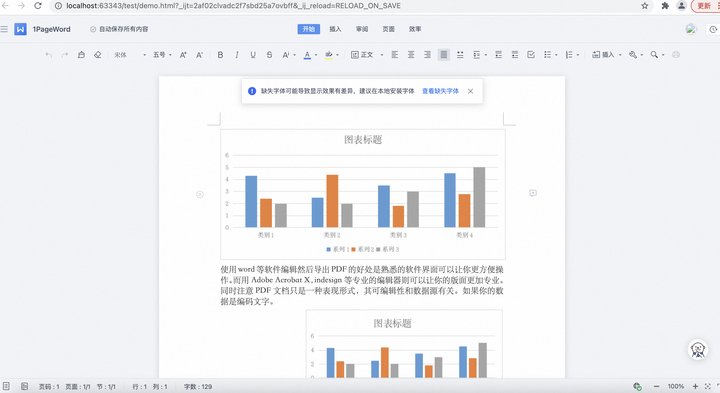Open the hamburger menu next to 1PageWord
Viewport: 720px width, 393px height.
[x=4, y=29]
